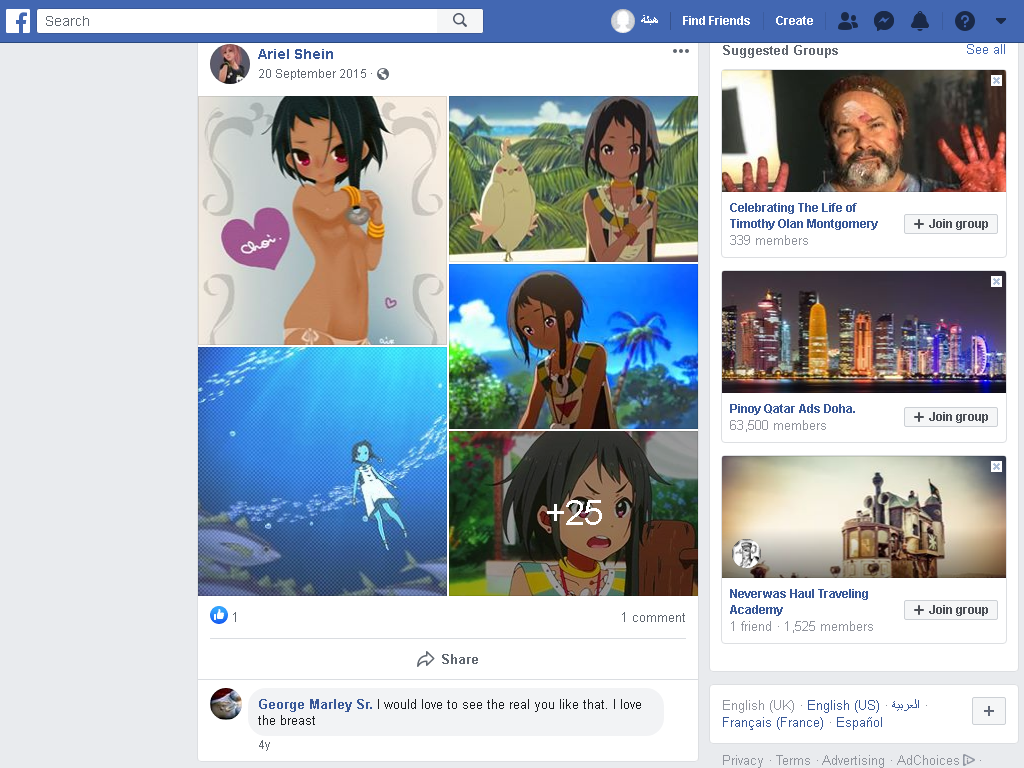Click the Facebook logo icon

coord(18,21)
